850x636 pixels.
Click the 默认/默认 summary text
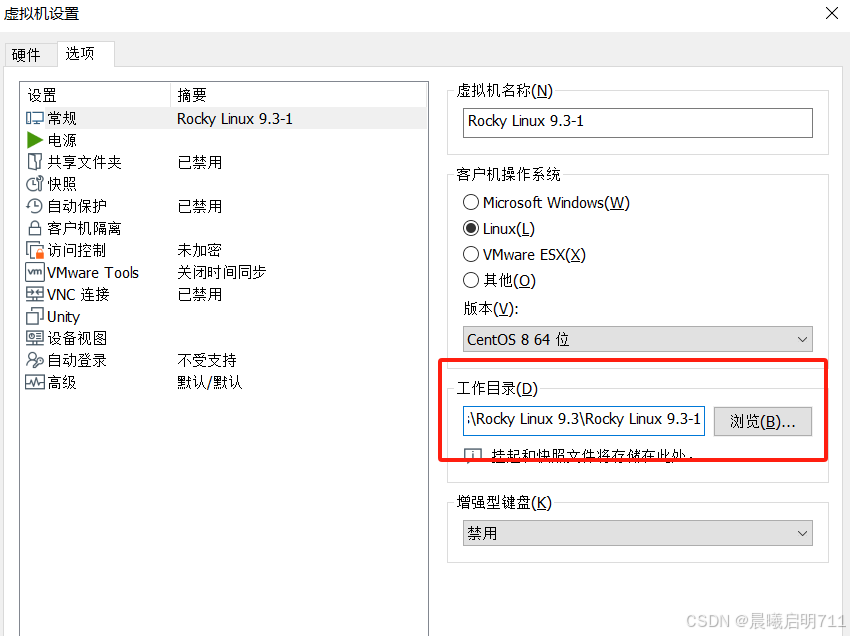tap(210, 382)
